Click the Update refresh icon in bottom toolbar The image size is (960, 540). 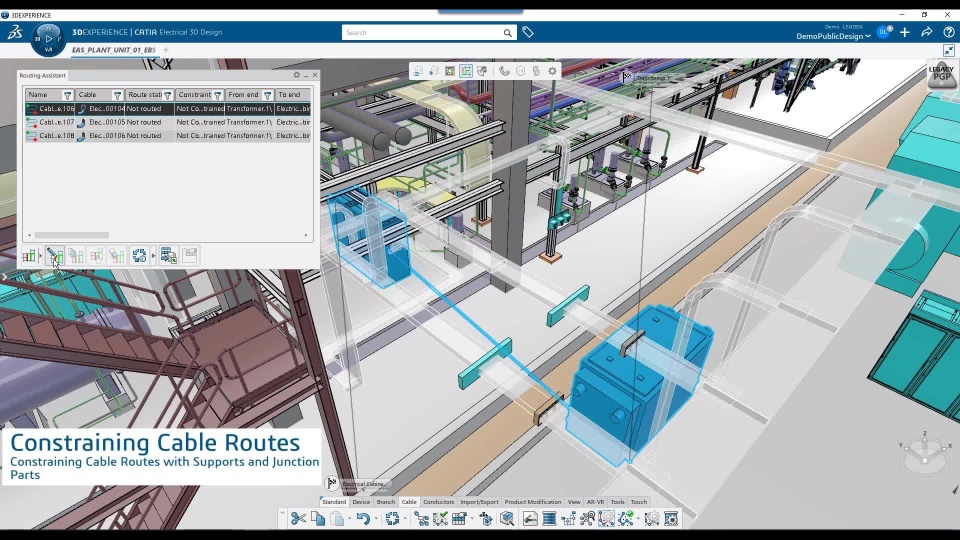coord(392,519)
